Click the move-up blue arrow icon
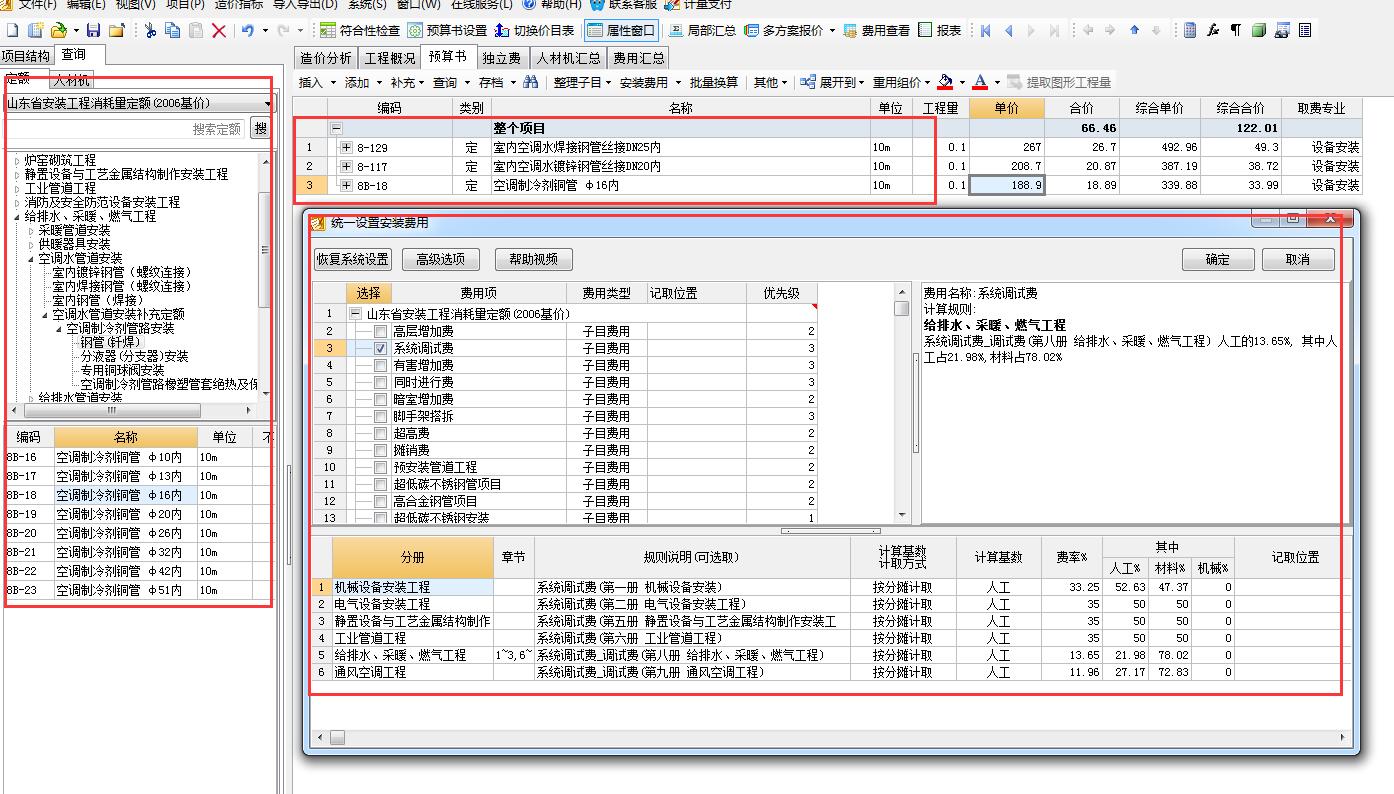This screenshot has height=794, width=1394. pyautogui.click(x=1134, y=31)
